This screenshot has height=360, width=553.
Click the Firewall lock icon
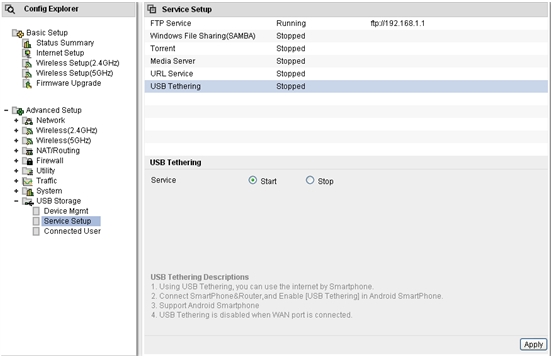[x=28, y=161]
